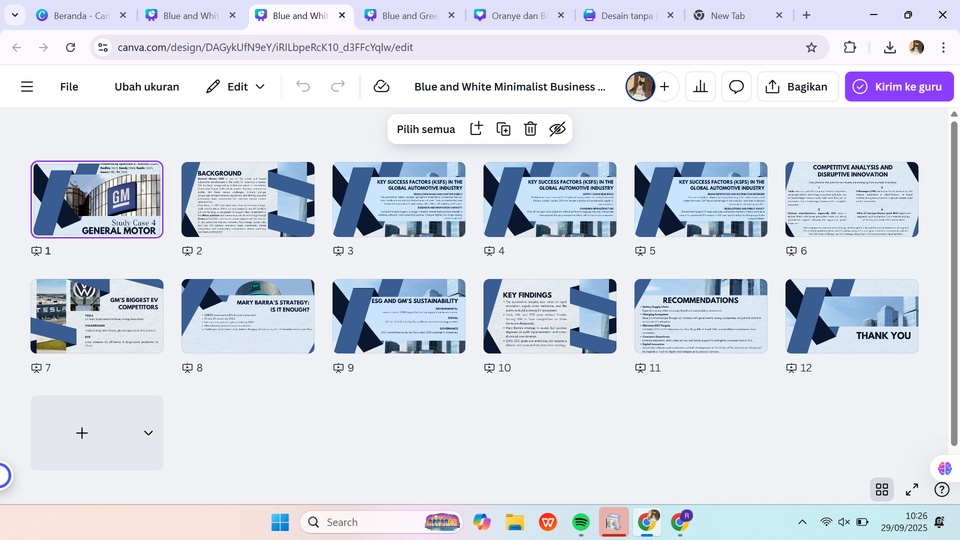Click Kirim ke guru button

point(899,87)
